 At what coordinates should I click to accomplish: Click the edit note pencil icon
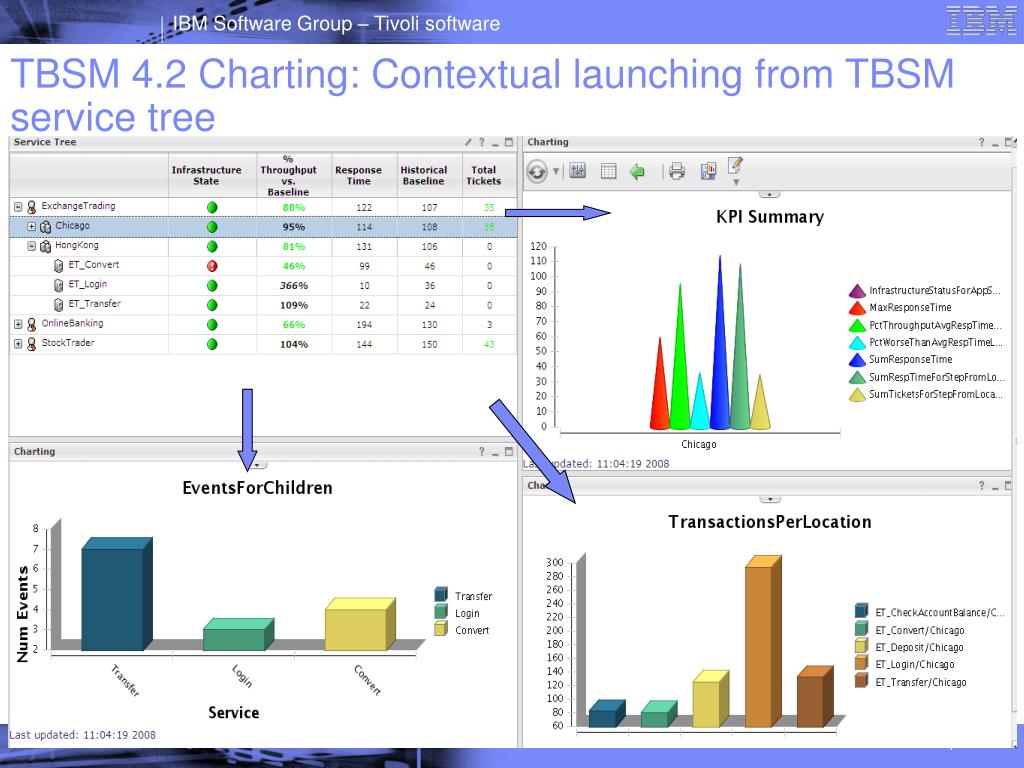click(x=735, y=165)
